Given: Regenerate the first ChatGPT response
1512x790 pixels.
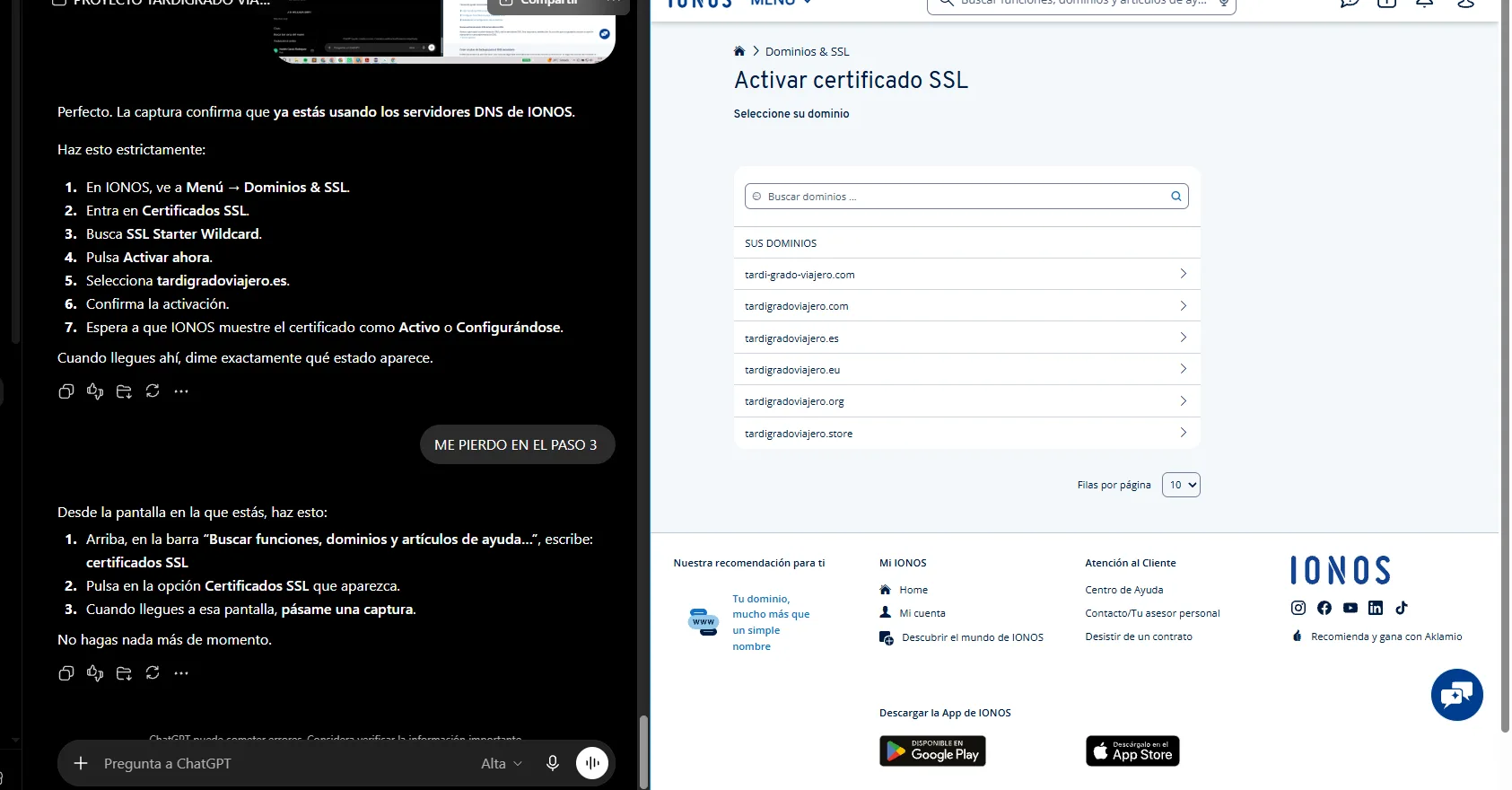Looking at the screenshot, I should pos(153,391).
